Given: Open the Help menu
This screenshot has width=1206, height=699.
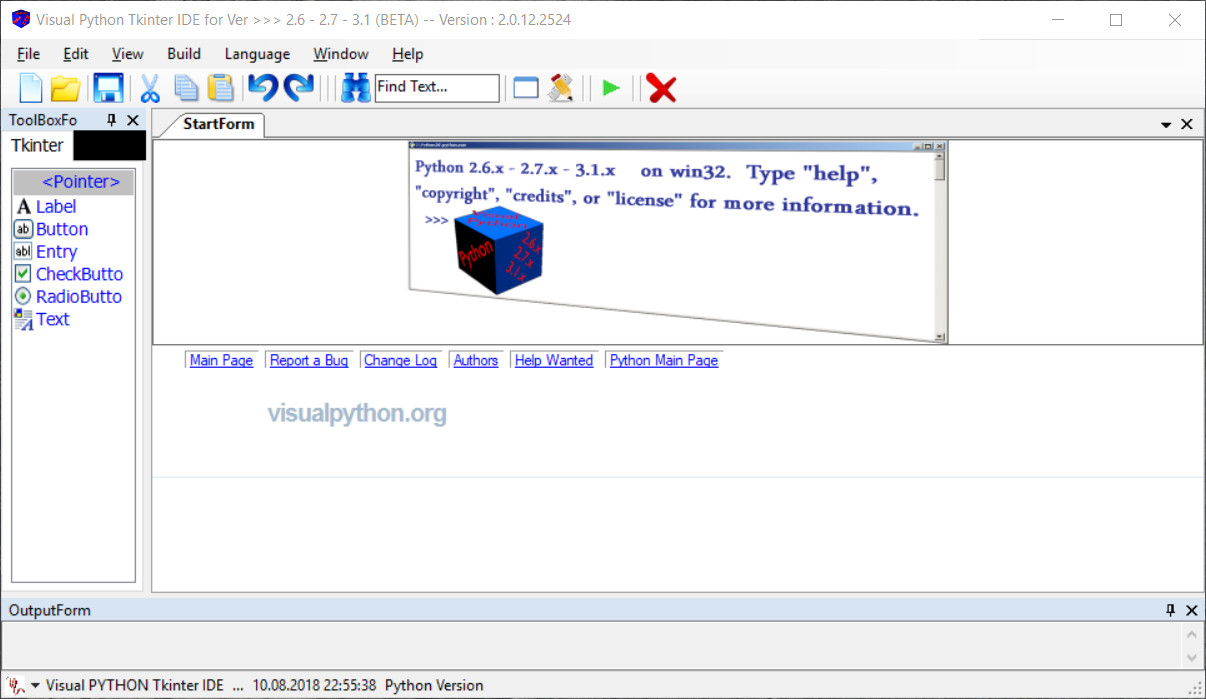Looking at the screenshot, I should click(x=408, y=54).
